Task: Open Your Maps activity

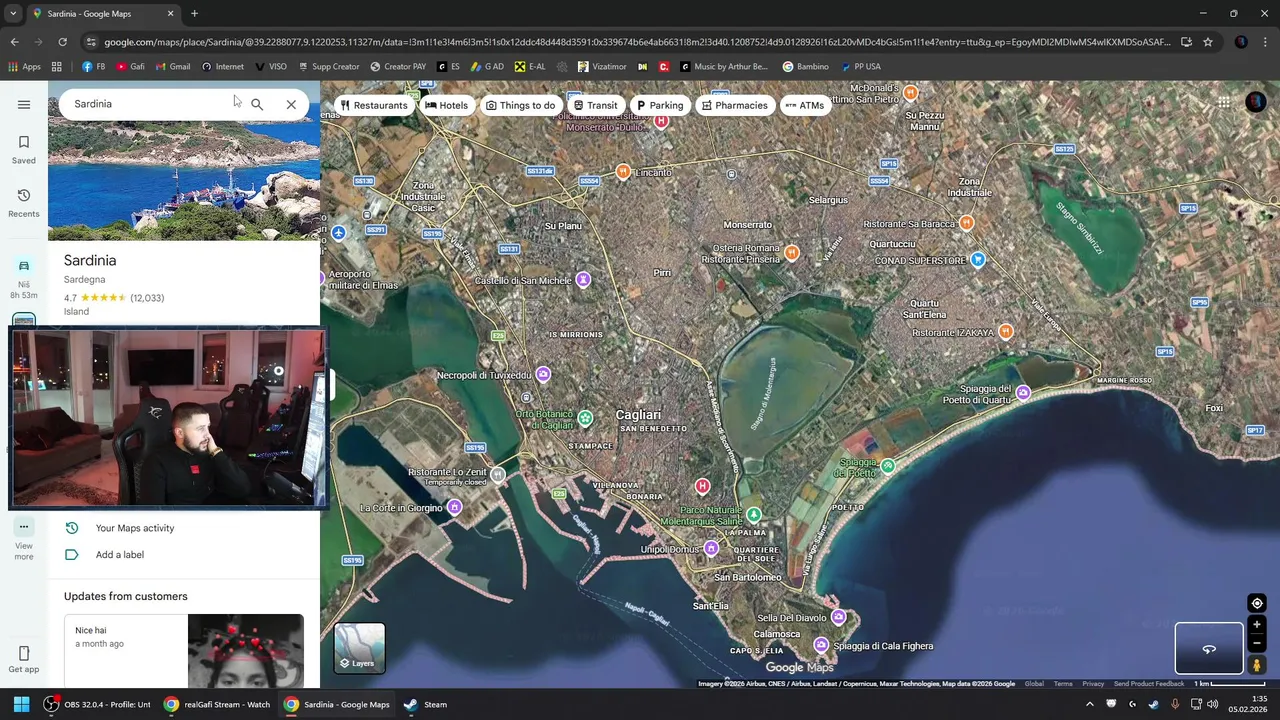Action: pos(135,528)
